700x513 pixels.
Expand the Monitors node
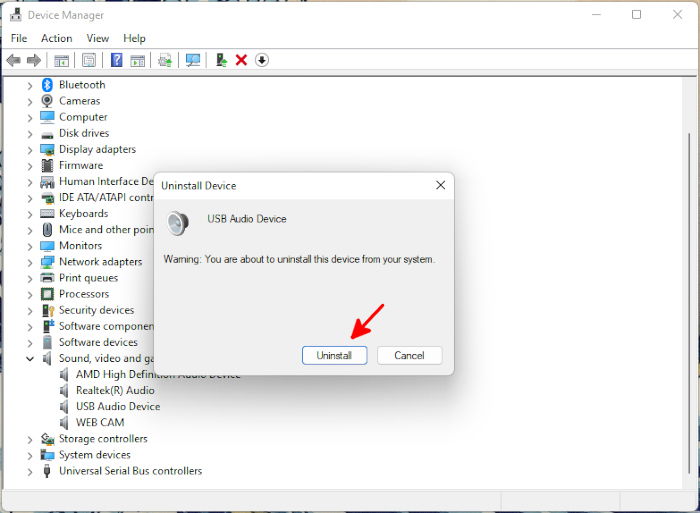[x=30, y=246]
